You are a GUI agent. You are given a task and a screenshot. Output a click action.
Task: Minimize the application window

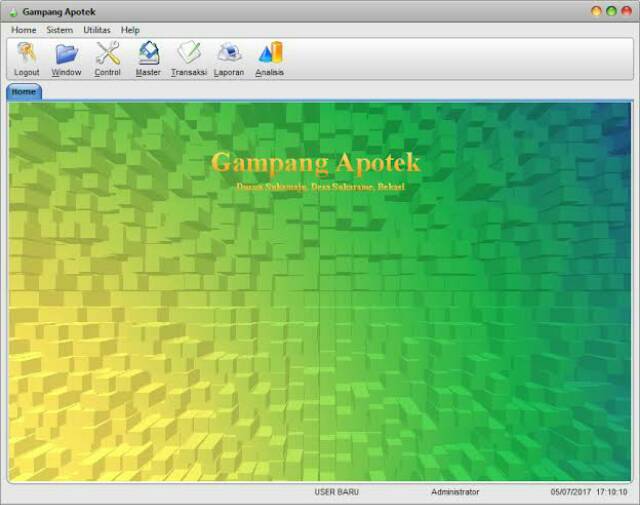pyautogui.click(x=597, y=11)
